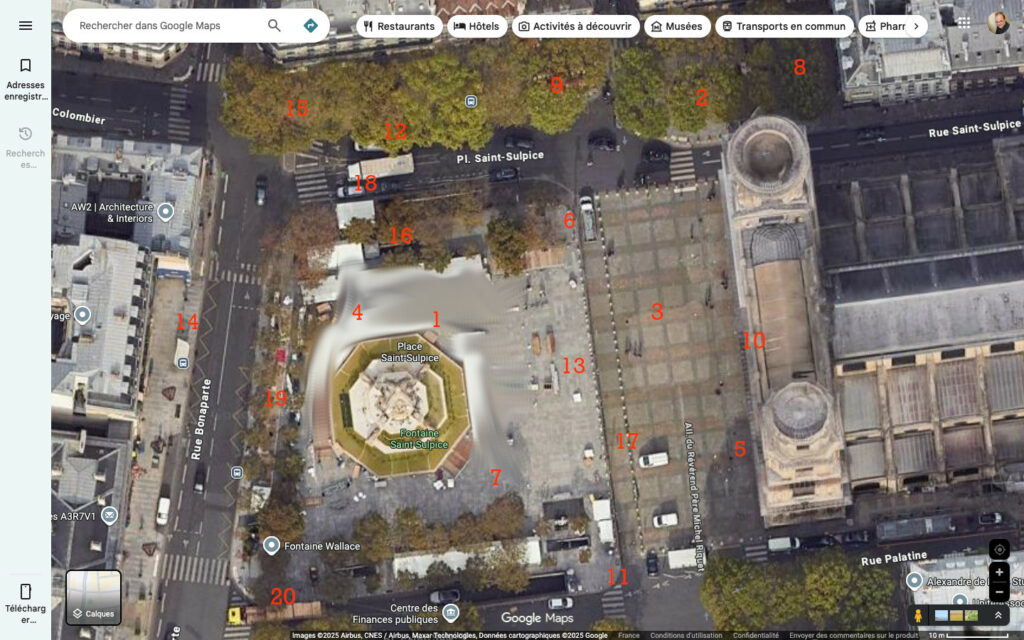Open the Google apps grid
Screen dimensions: 1024x640
click(963, 22)
